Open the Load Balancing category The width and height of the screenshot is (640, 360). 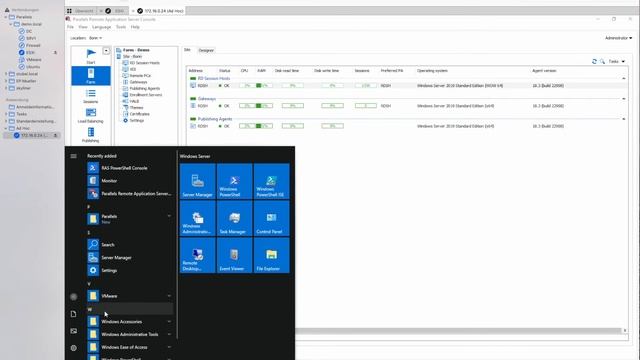91,116
